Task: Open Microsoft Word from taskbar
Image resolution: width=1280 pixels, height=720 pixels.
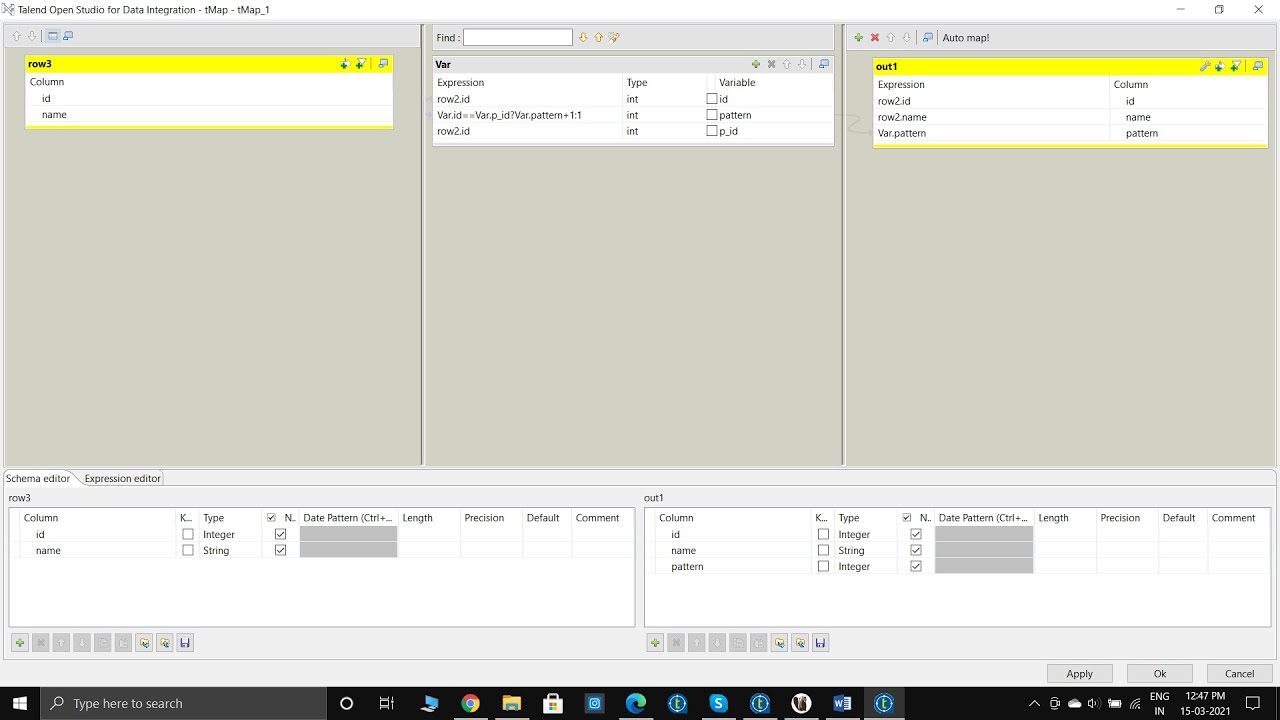Action: point(842,703)
